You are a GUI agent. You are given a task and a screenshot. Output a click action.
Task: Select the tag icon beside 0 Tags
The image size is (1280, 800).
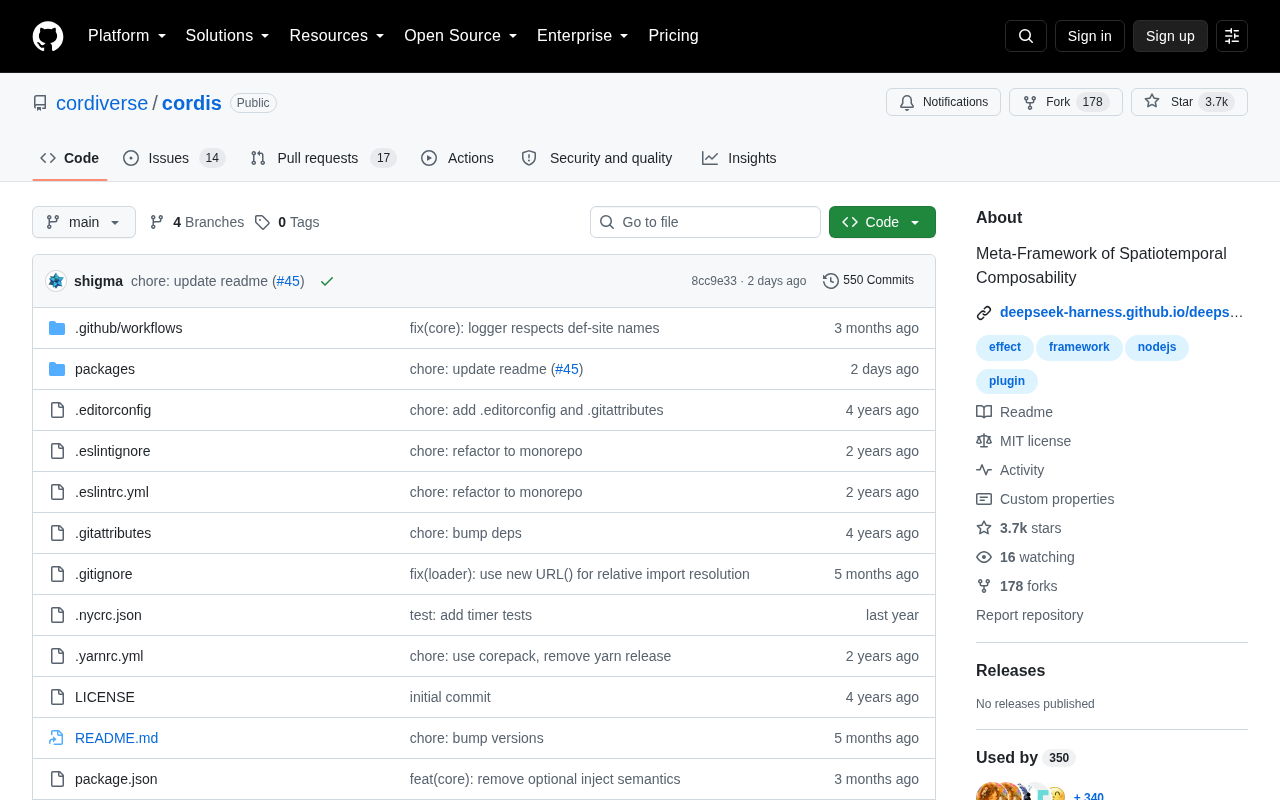tap(262, 222)
